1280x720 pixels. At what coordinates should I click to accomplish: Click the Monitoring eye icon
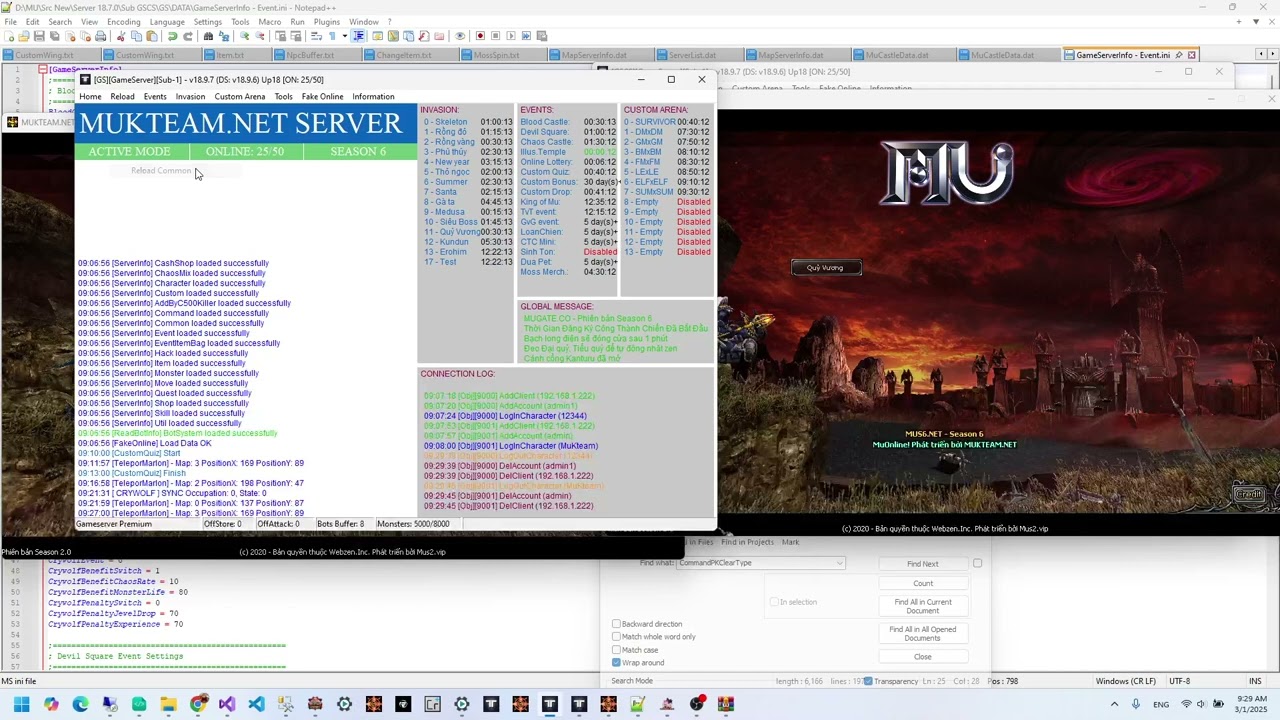(x=460, y=36)
